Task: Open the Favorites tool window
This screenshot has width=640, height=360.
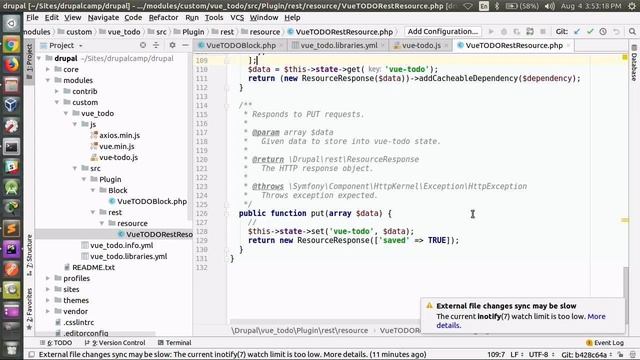Action: point(29,309)
